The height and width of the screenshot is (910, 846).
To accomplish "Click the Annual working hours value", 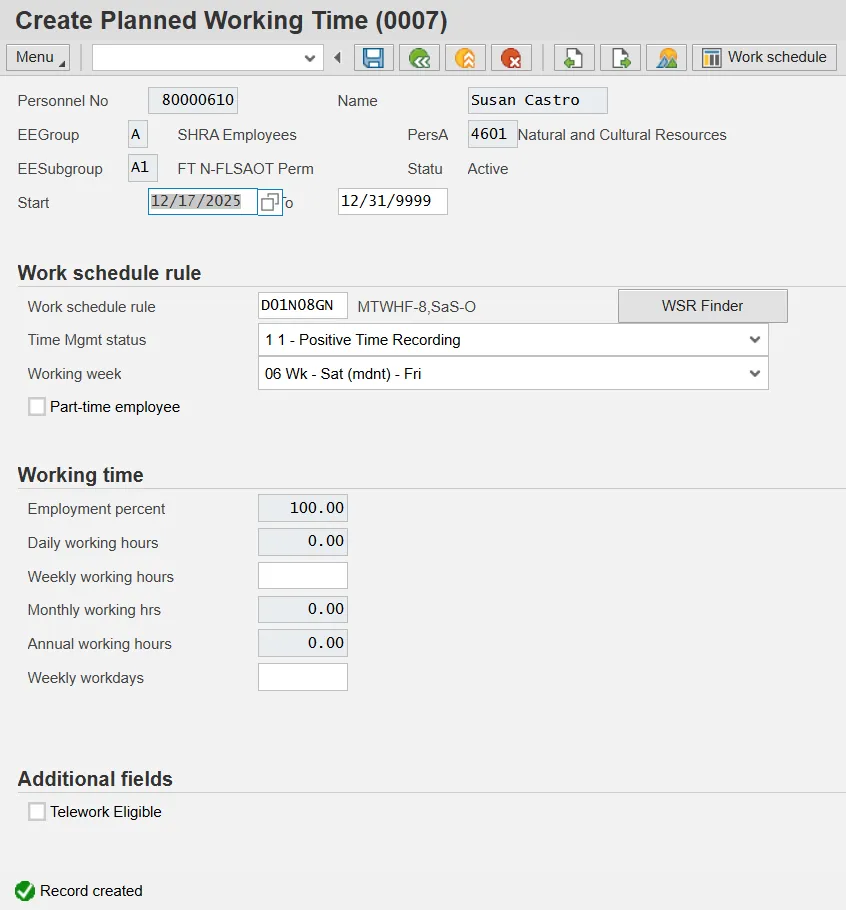I will [303, 643].
